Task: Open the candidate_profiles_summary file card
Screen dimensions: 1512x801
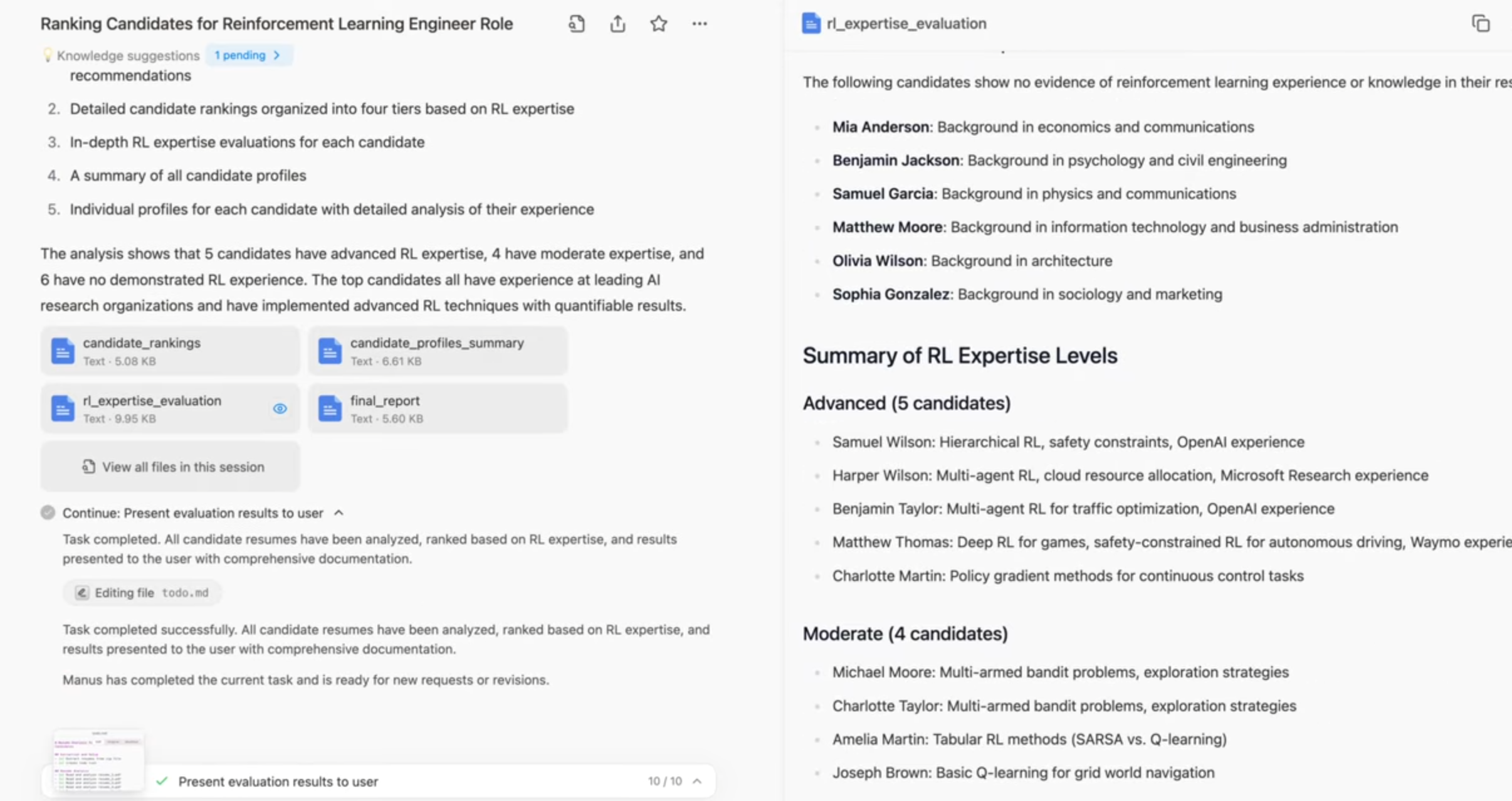Action: [438, 351]
